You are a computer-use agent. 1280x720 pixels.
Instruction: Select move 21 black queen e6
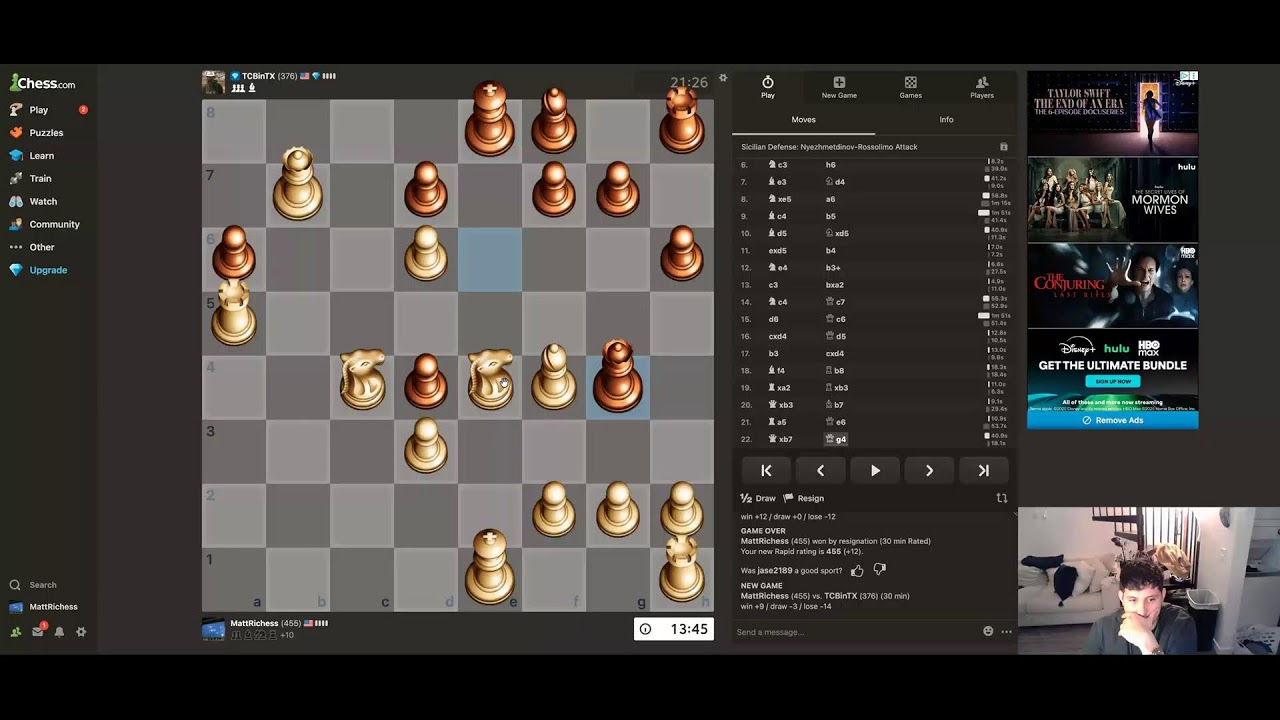pyautogui.click(x=836, y=422)
